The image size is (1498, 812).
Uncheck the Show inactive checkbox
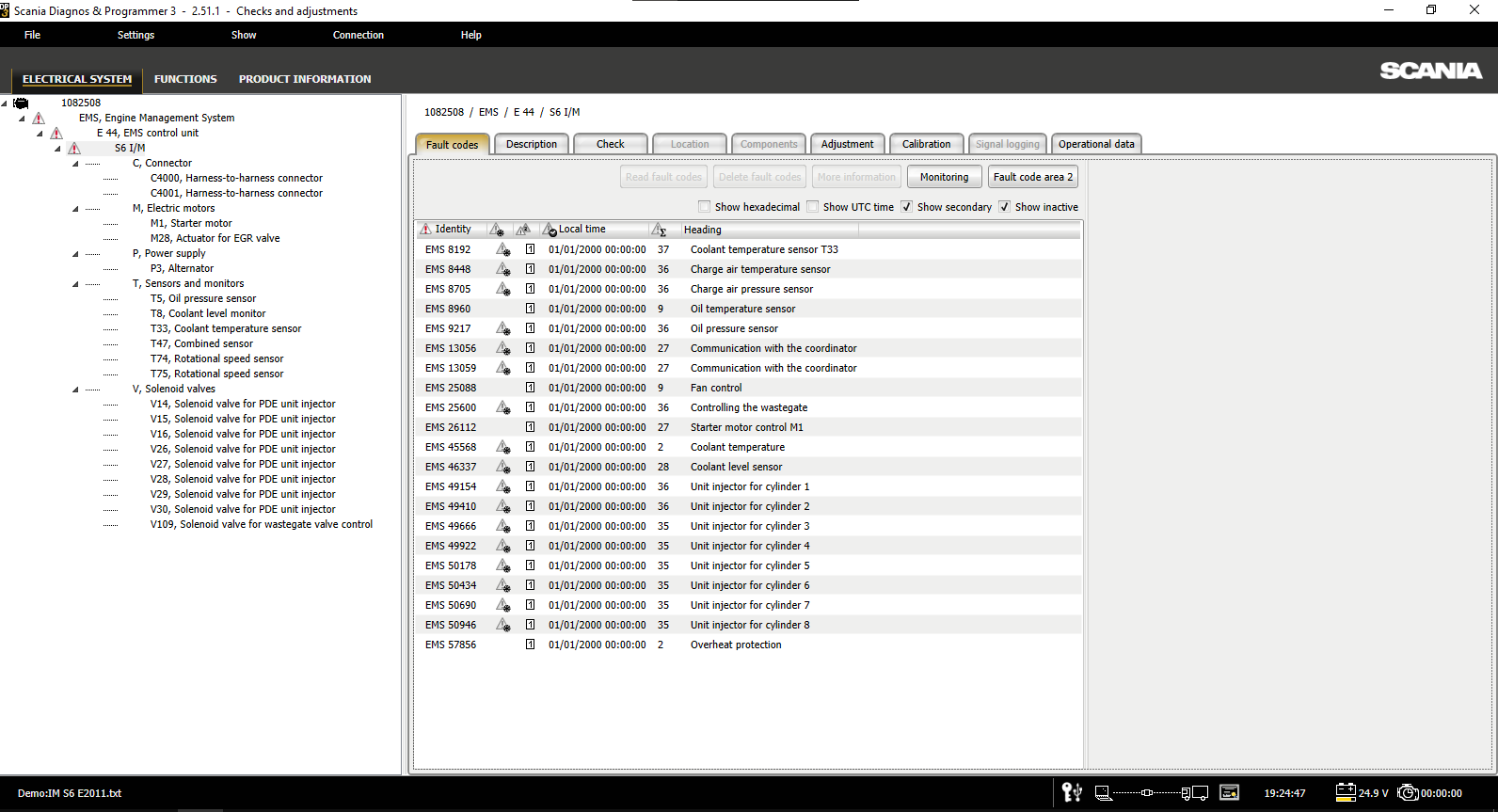(1004, 207)
